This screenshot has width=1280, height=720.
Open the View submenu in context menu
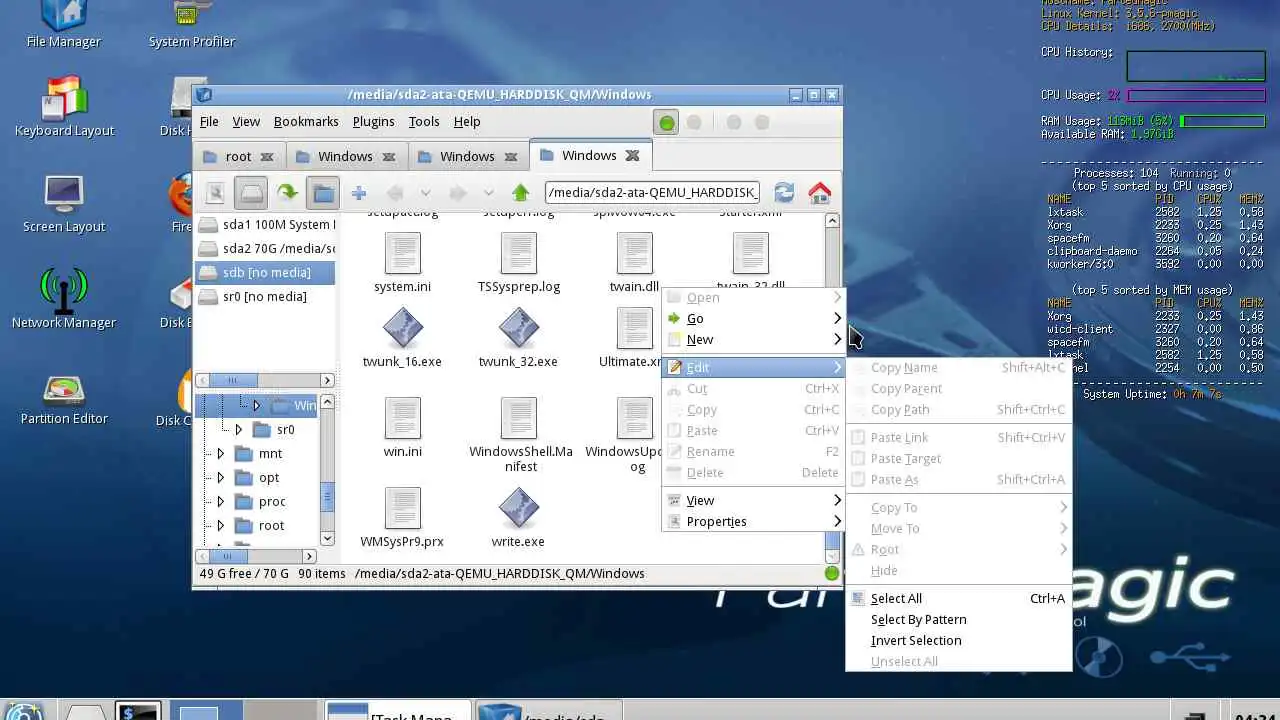[754, 500]
